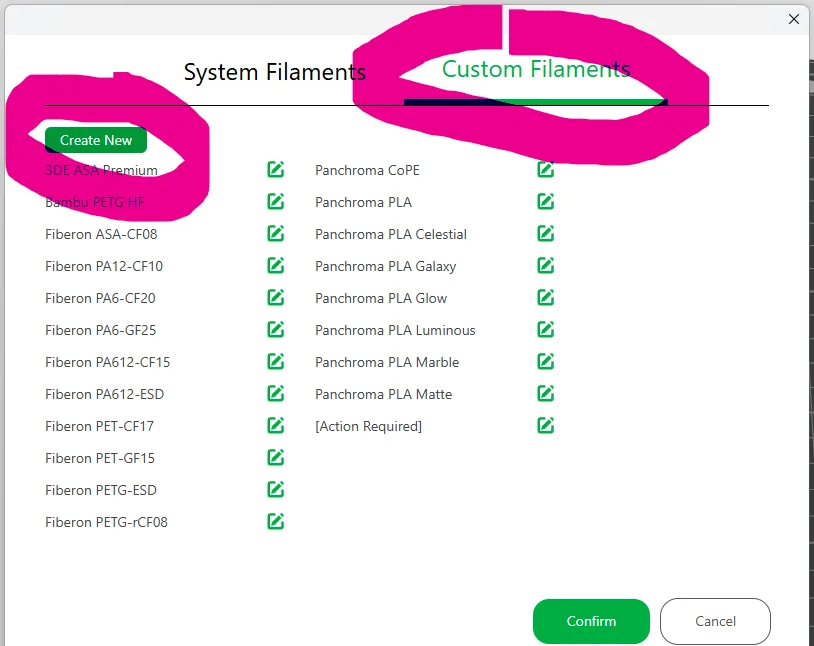This screenshot has height=646, width=814.
Task: Edit the Panchroma PLA Celestial preset
Action: click(x=546, y=234)
